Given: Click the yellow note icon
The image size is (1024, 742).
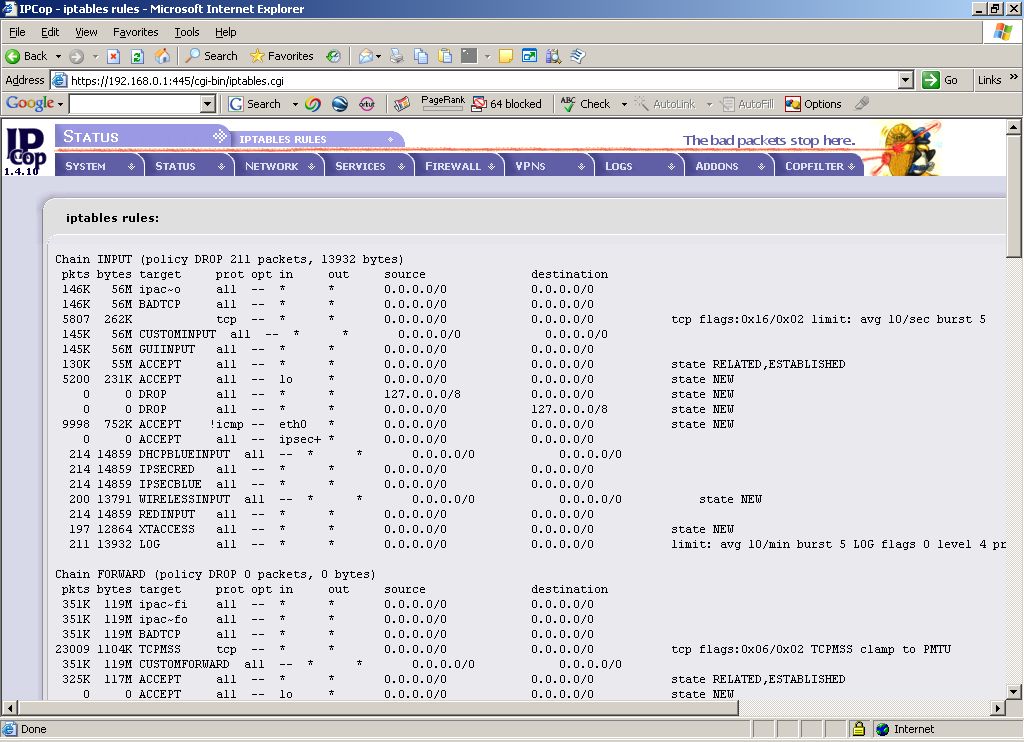Looking at the screenshot, I should [x=505, y=56].
